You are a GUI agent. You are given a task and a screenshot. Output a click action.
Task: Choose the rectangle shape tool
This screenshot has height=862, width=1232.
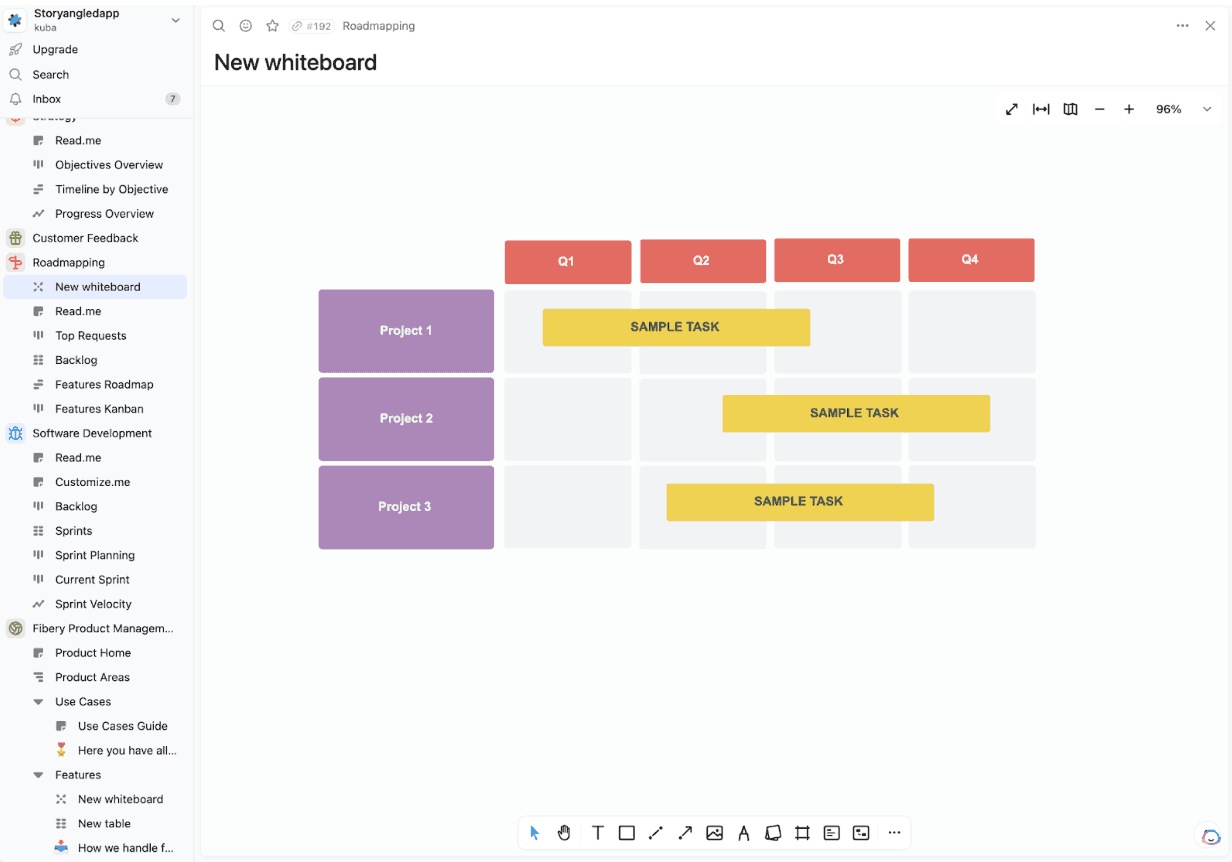point(627,832)
